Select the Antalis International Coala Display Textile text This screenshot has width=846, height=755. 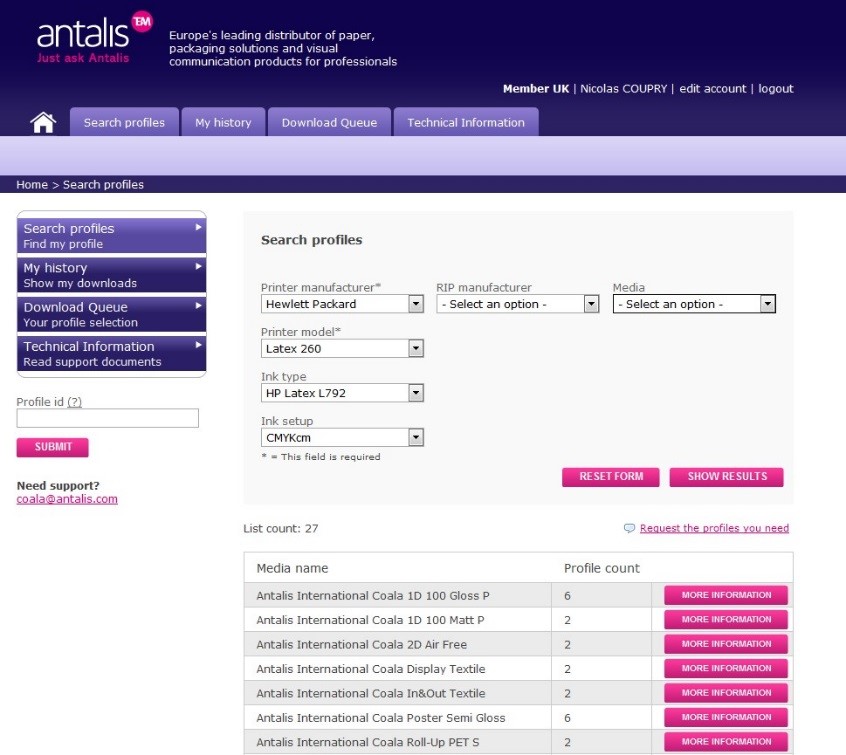coord(371,669)
